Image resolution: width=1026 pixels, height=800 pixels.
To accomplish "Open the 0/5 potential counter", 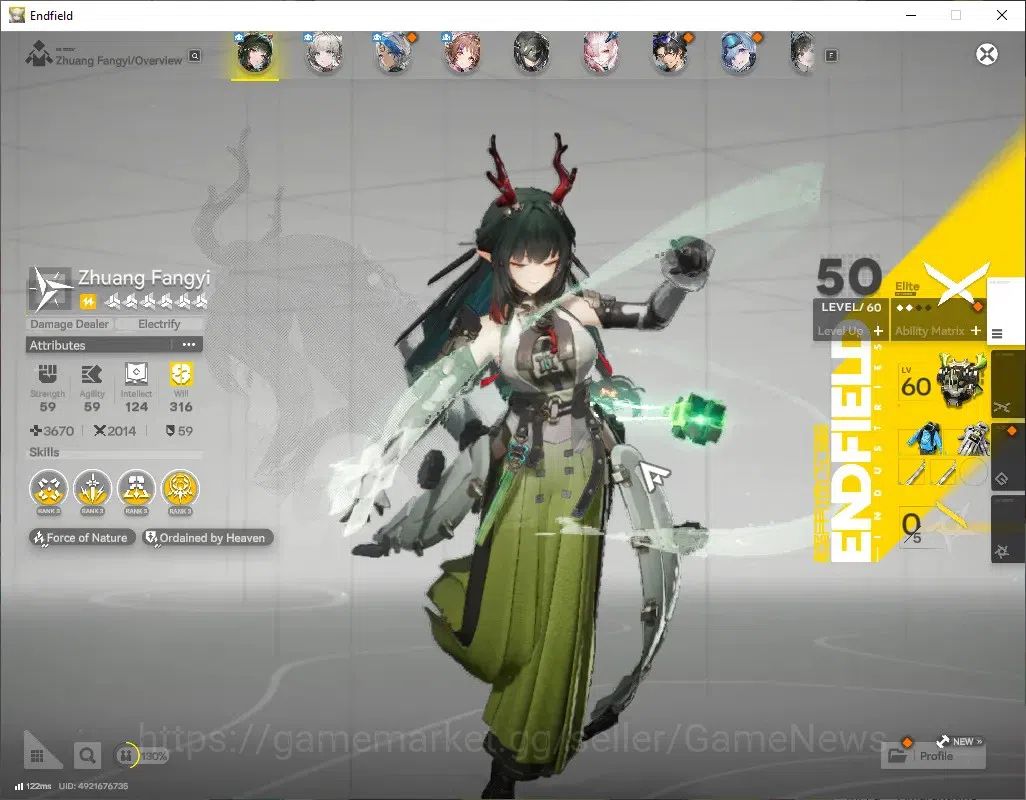I will coord(911,528).
